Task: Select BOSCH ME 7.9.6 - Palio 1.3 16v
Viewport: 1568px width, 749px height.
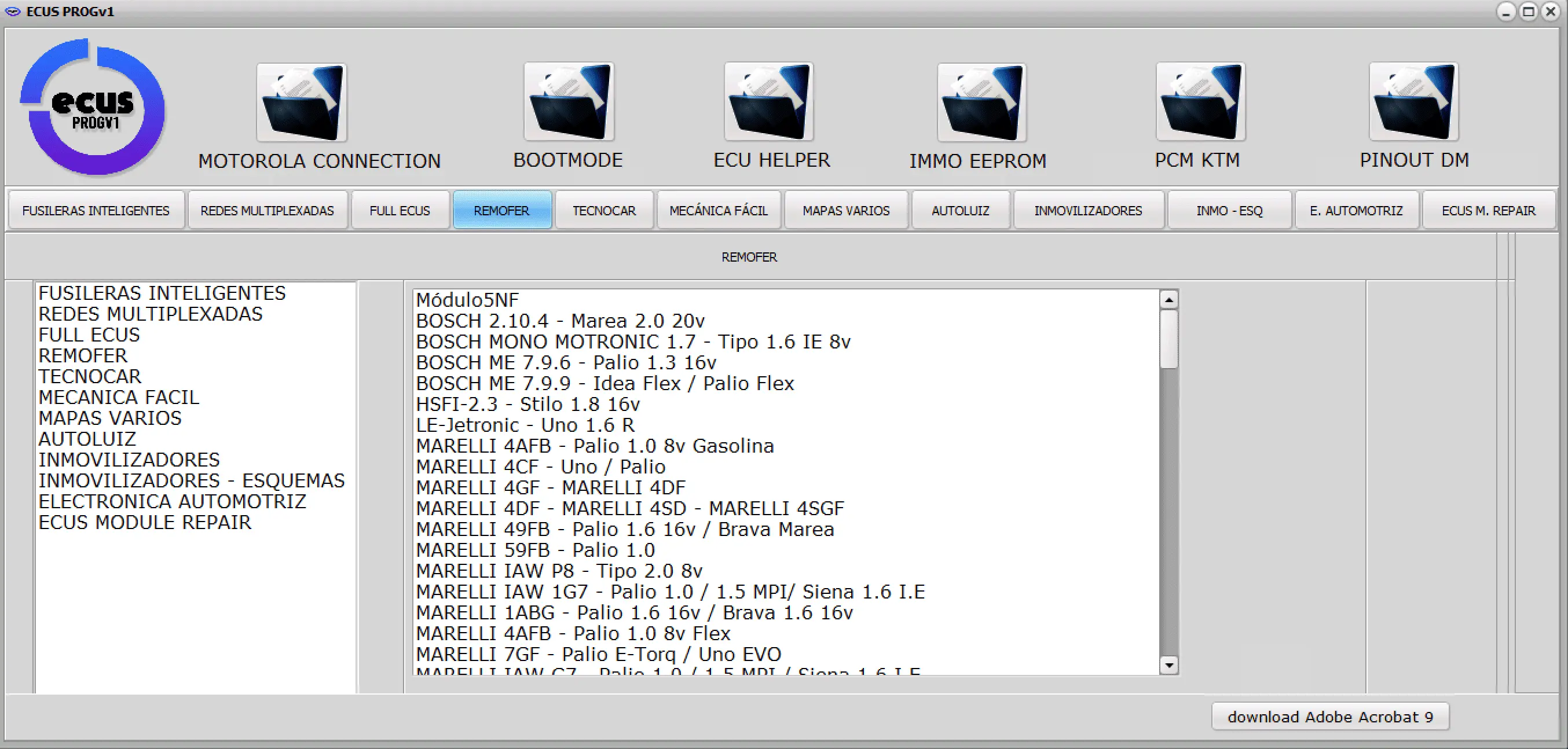Action: pos(566,362)
